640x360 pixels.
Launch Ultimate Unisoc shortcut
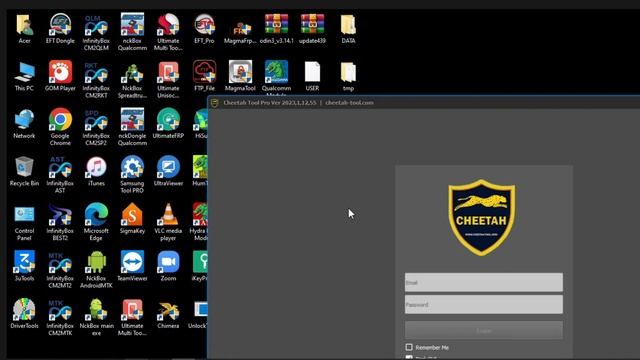pyautogui.click(x=168, y=73)
